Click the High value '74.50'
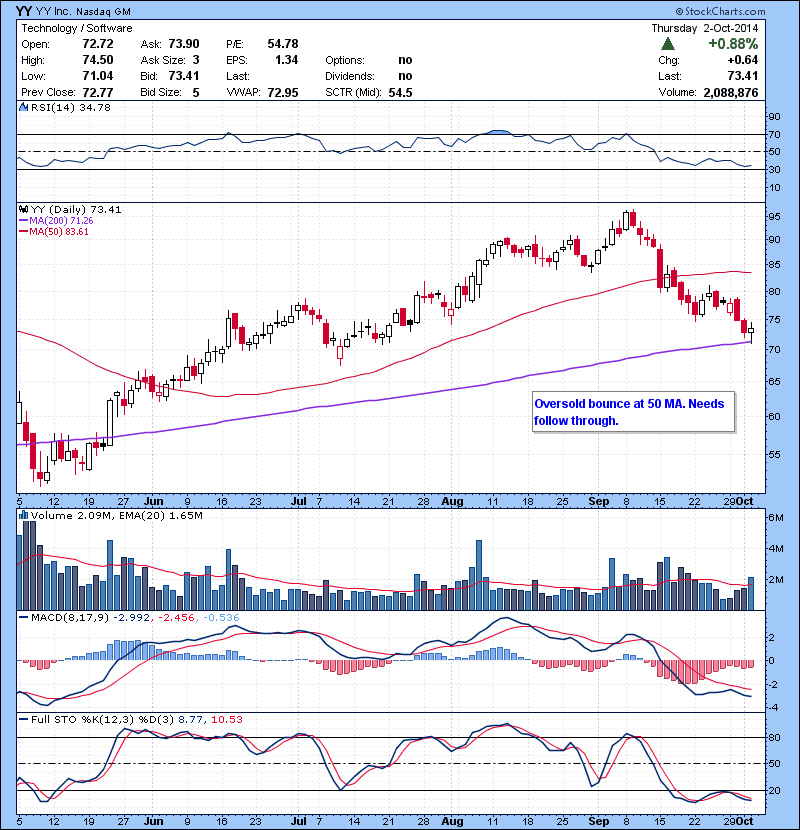 point(98,60)
